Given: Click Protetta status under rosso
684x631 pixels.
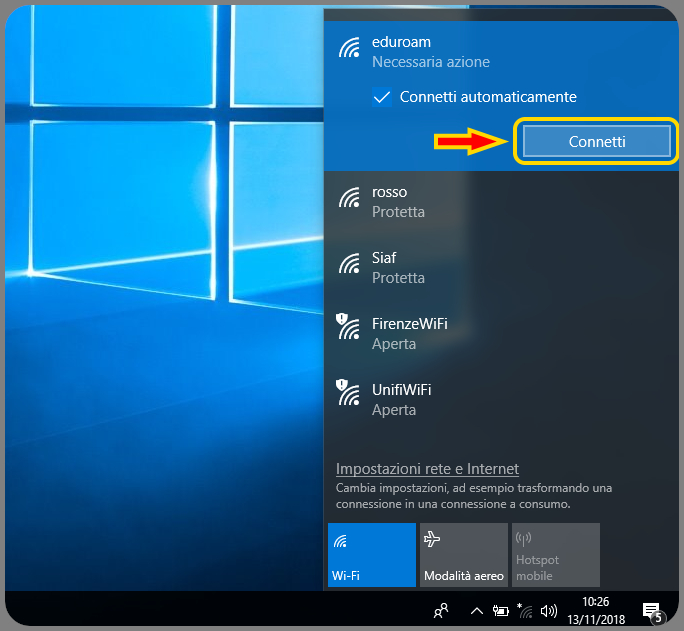Looking at the screenshot, I should point(398,212).
